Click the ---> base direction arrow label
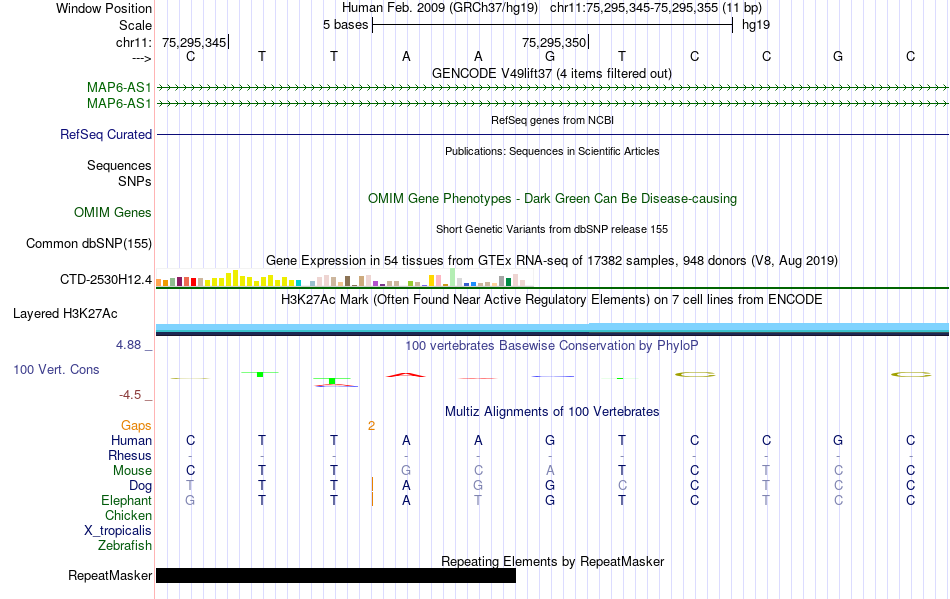The width and height of the screenshot is (950, 599). tap(141, 58)
